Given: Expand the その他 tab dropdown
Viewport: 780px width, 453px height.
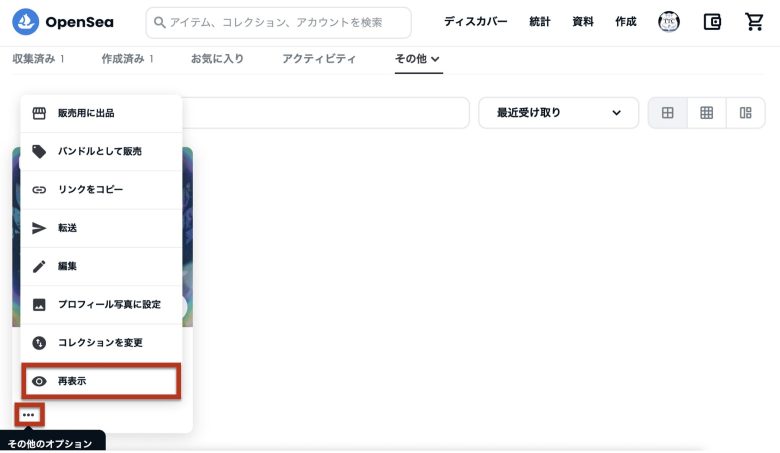Looking at the screenshot, I should (x=418, y=59).
